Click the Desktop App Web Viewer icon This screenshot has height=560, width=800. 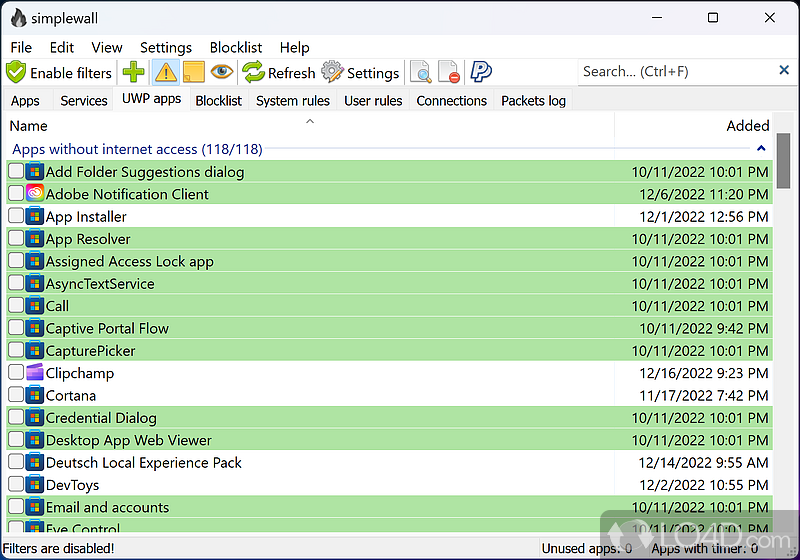click(x=35, y=439)
